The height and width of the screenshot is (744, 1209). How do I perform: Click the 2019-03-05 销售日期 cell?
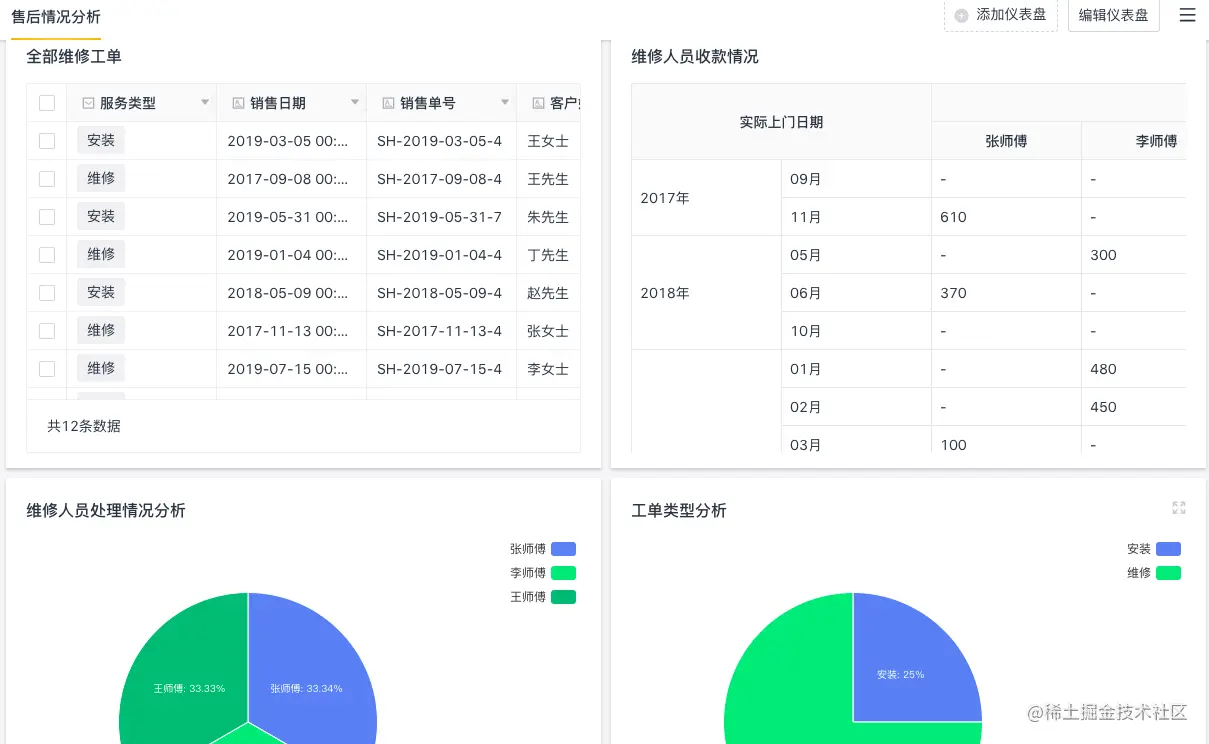coord(291,141)
